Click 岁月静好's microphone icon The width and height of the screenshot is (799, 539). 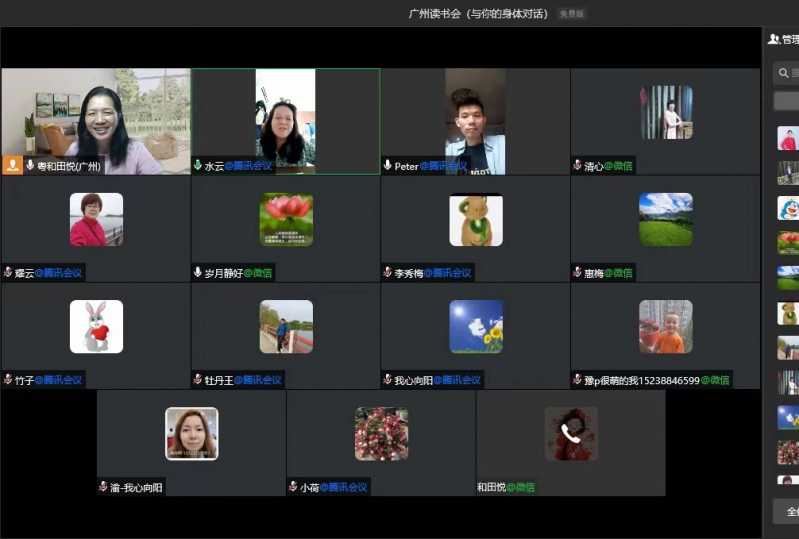(x=198, y=272)
